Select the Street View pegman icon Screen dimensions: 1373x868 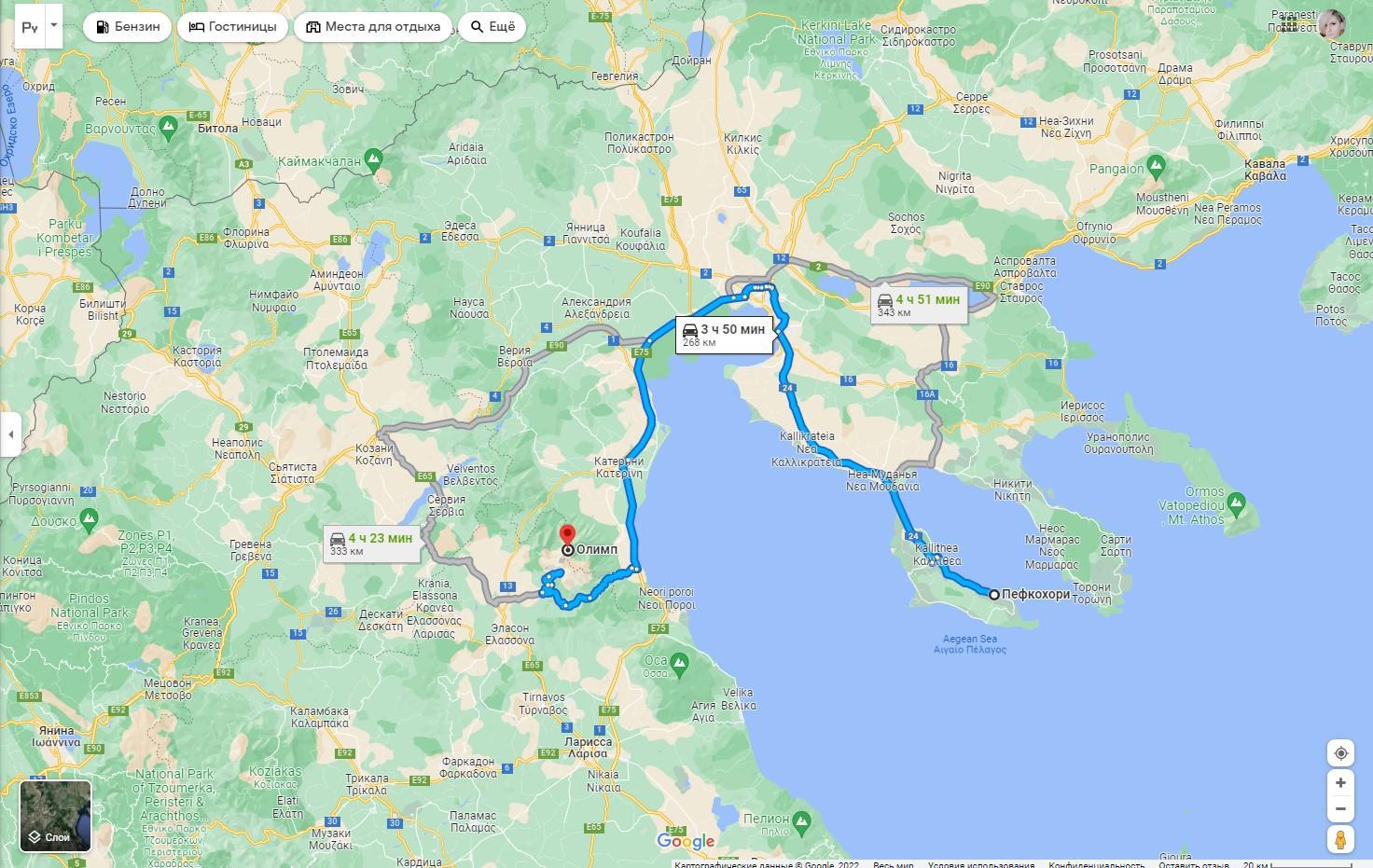coord(1340,839)
